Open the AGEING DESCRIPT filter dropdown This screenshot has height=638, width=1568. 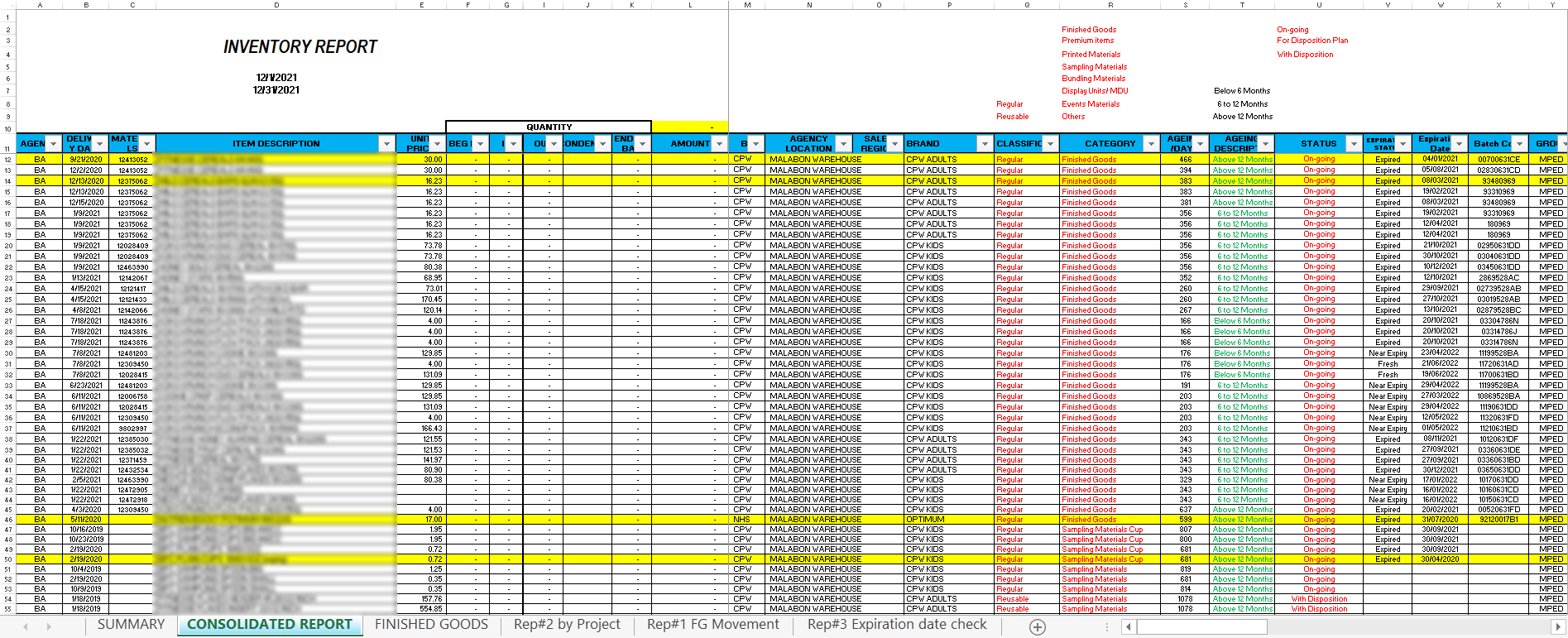pos(1266,144)
